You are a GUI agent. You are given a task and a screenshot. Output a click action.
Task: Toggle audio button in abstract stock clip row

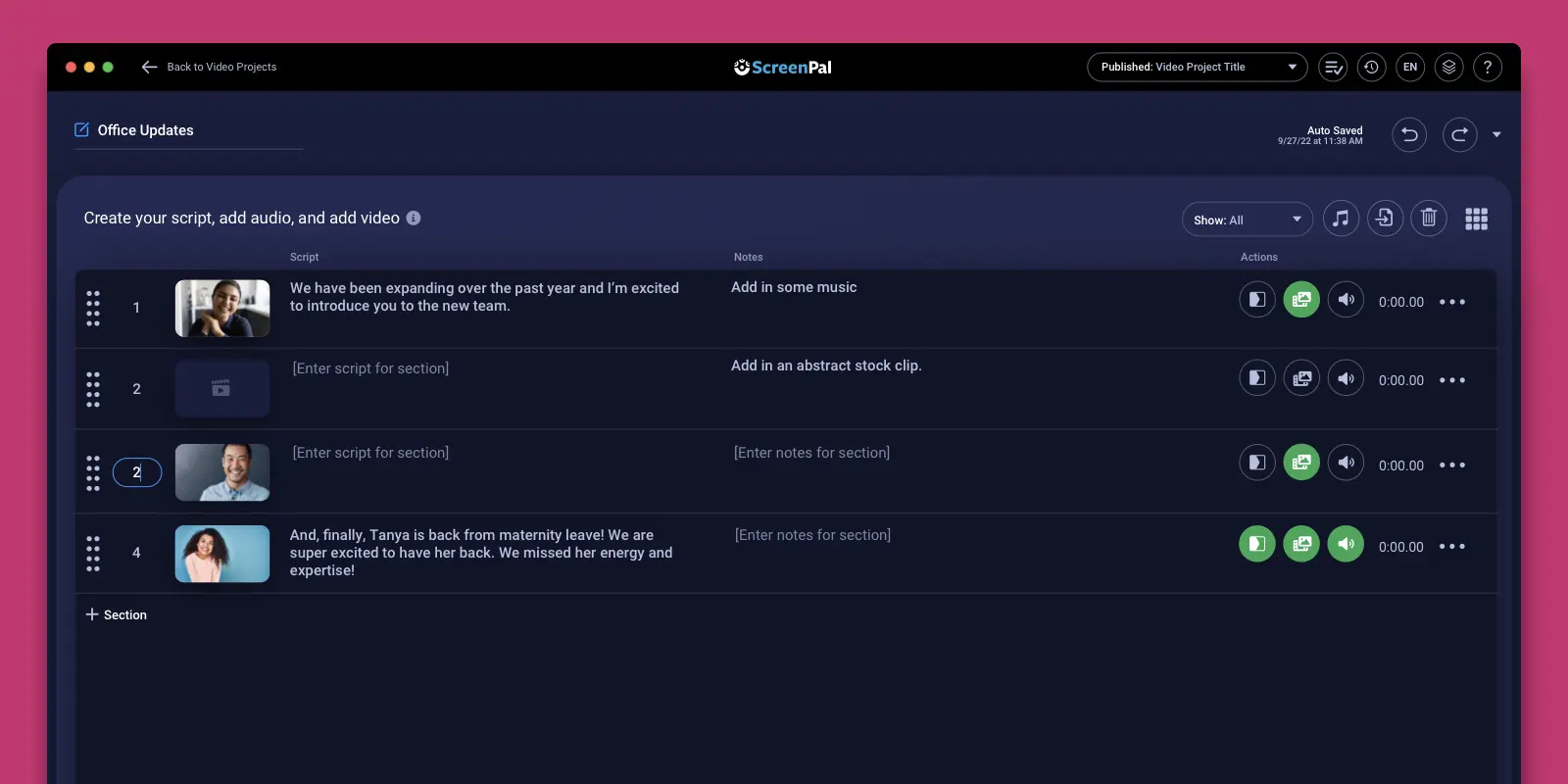click(1346, 378)
